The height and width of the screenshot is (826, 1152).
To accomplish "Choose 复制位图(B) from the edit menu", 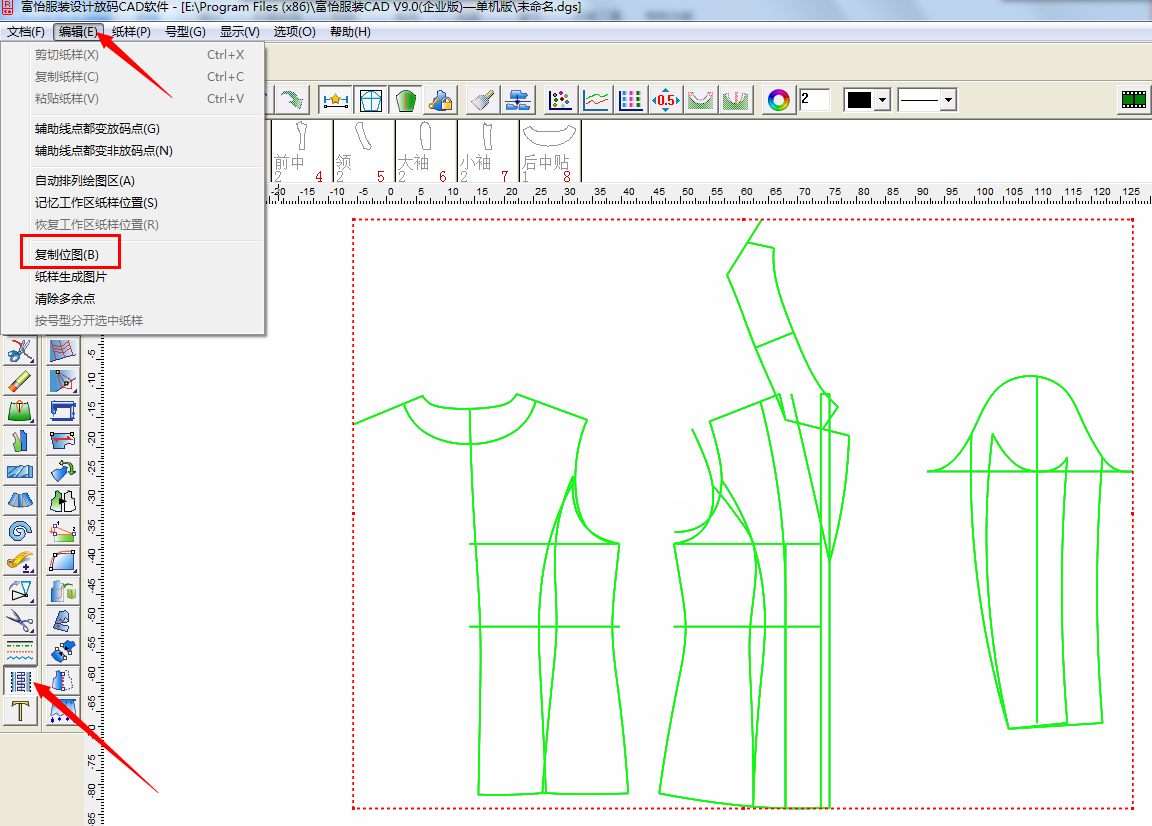I will click(67, 255).
